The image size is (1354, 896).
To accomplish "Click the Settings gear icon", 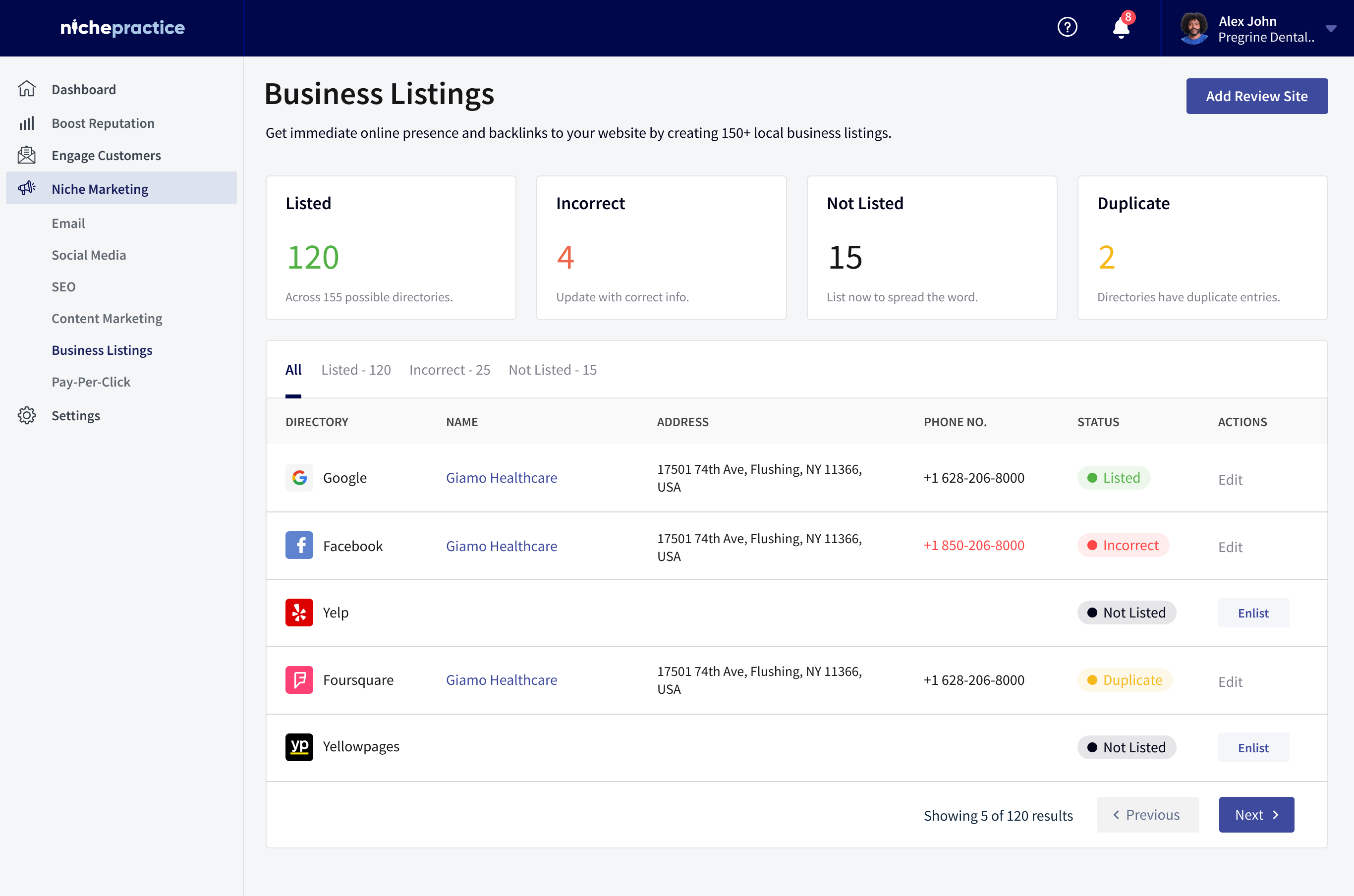I will pos(27,415).
